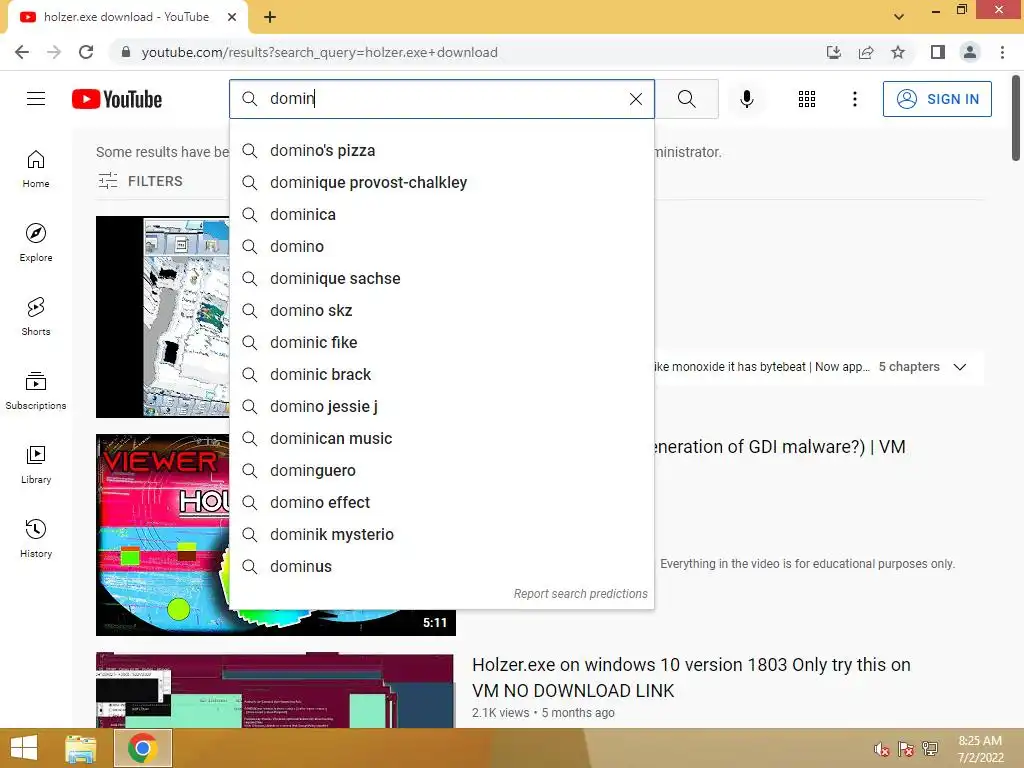Close the holzer.exe download tab
This screenshot has width=1024, height=768.
tap(232, 17)
